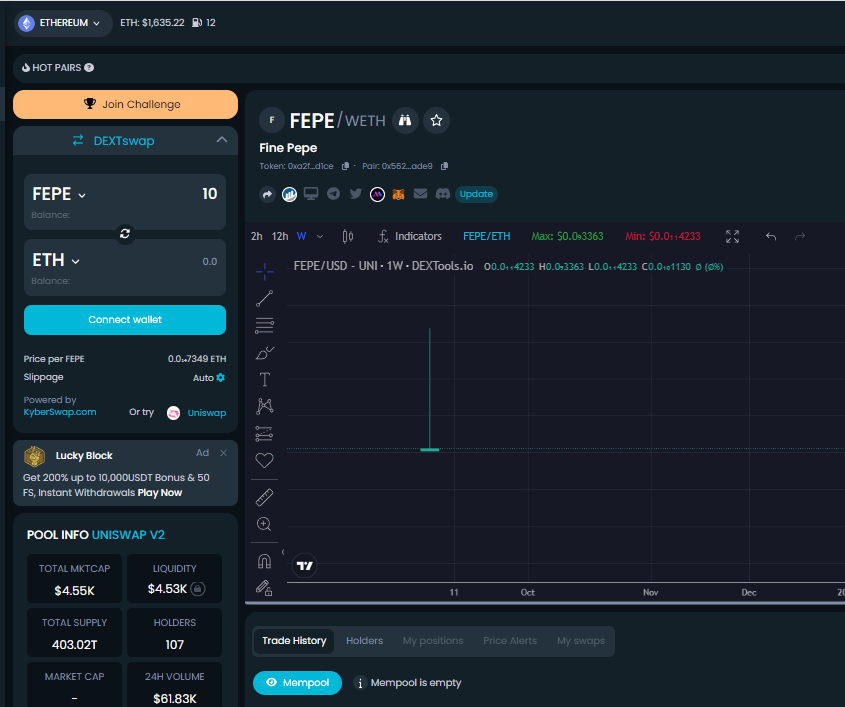Add FEPE/WETH to favorites with star
The height and width of the screenshot is (707, 845).
click(x=437, y=120)
